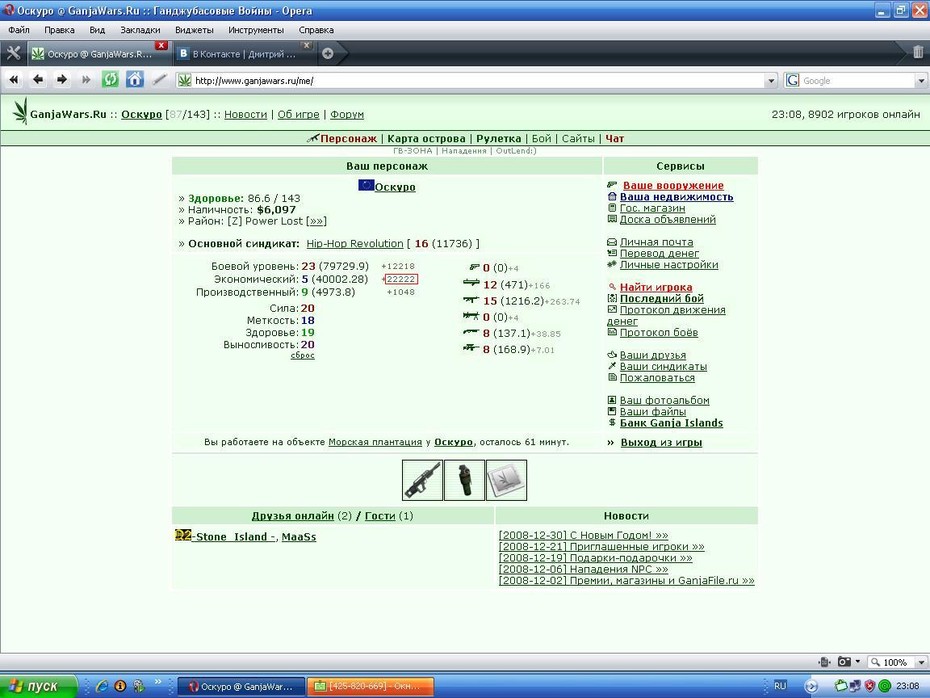Open the Виджеты menu
The height and width of the screenshot is (698, 930).
coord(194,30)
